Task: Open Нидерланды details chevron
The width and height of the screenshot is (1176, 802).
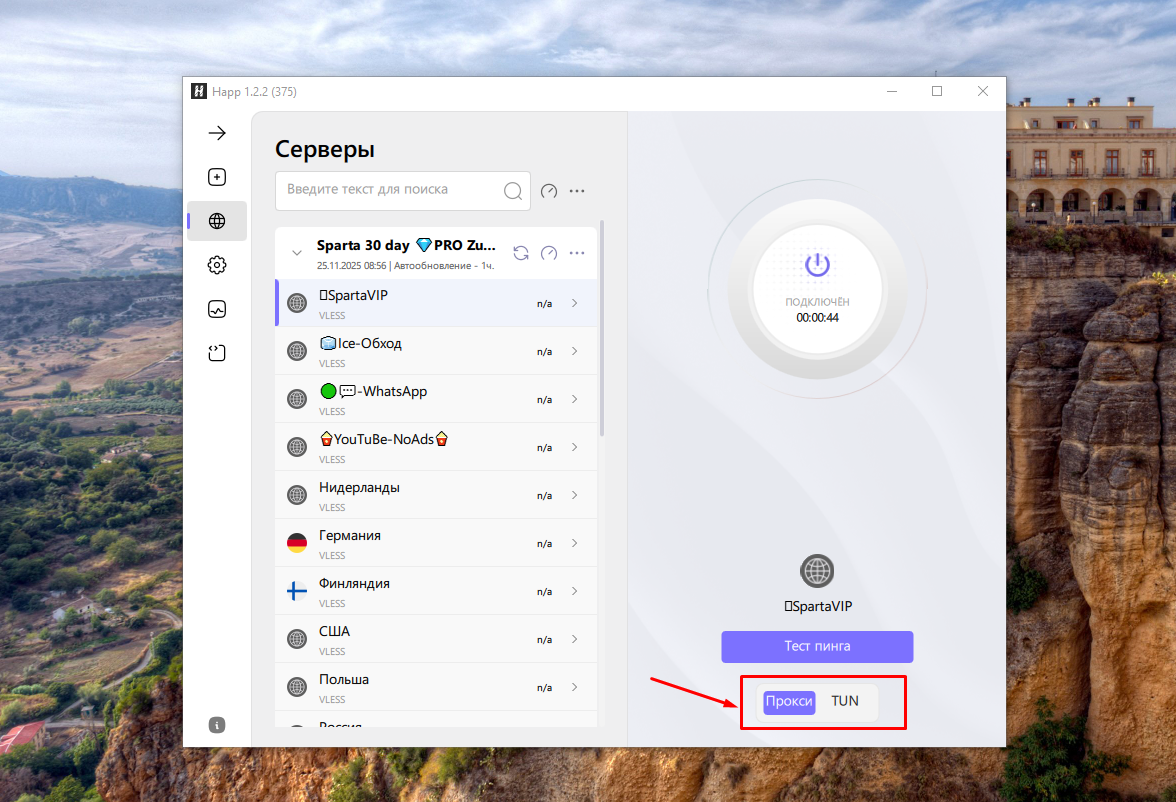Action: [574, 495]
